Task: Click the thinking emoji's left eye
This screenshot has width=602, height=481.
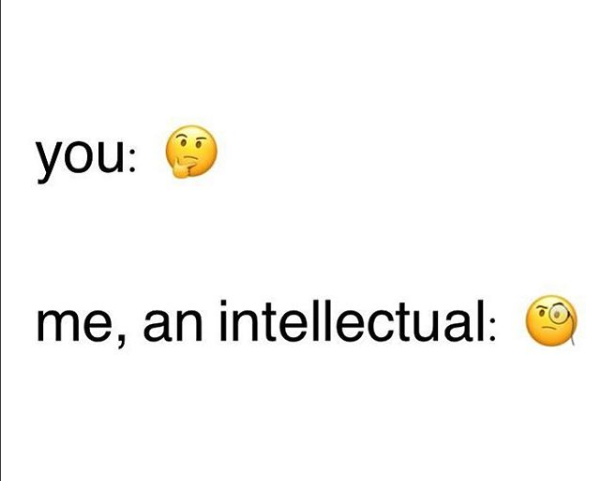Action: (x=185, y=144)
